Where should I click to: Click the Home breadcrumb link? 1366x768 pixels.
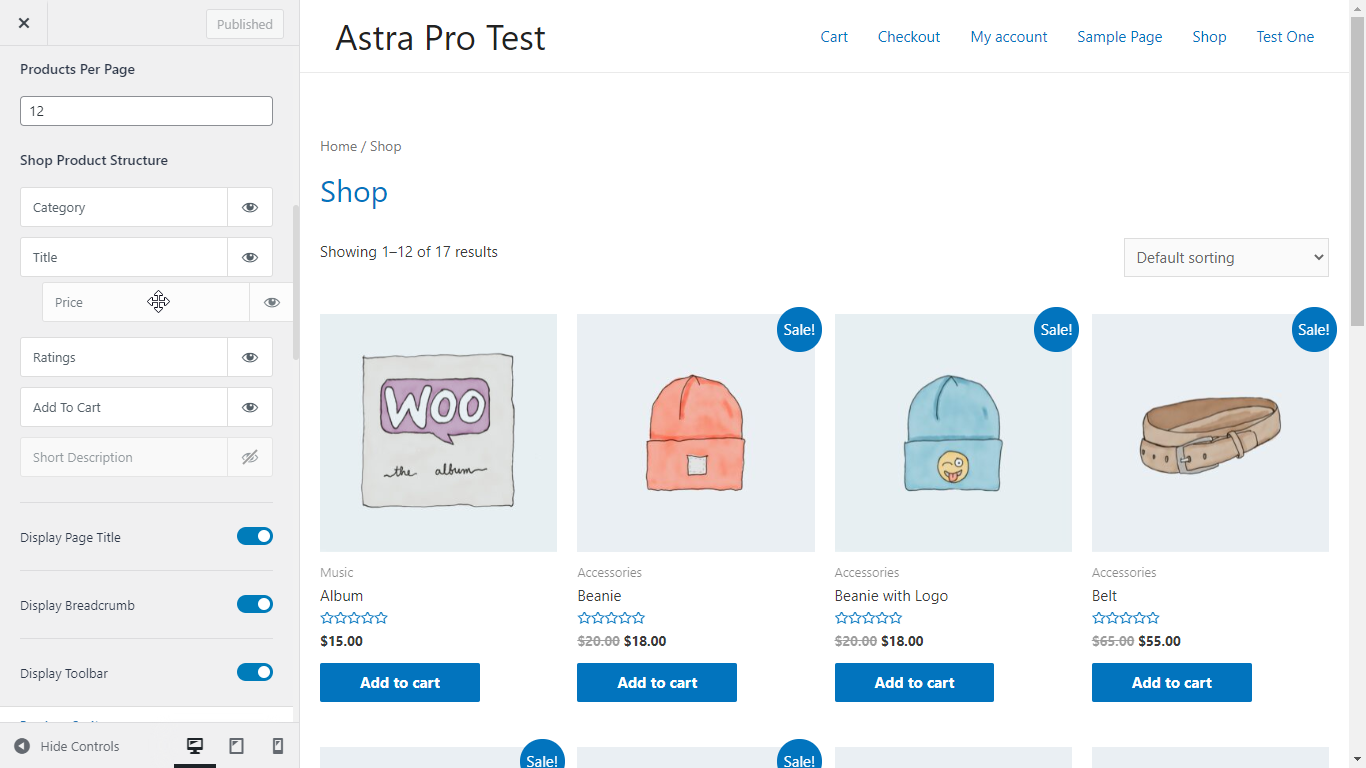click(338, 146)
